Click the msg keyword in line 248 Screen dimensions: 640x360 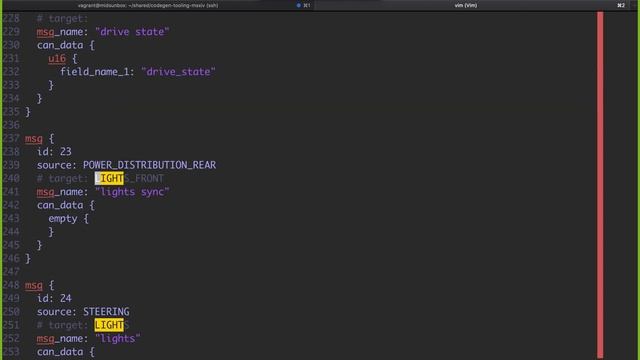(x=33, y=285)
